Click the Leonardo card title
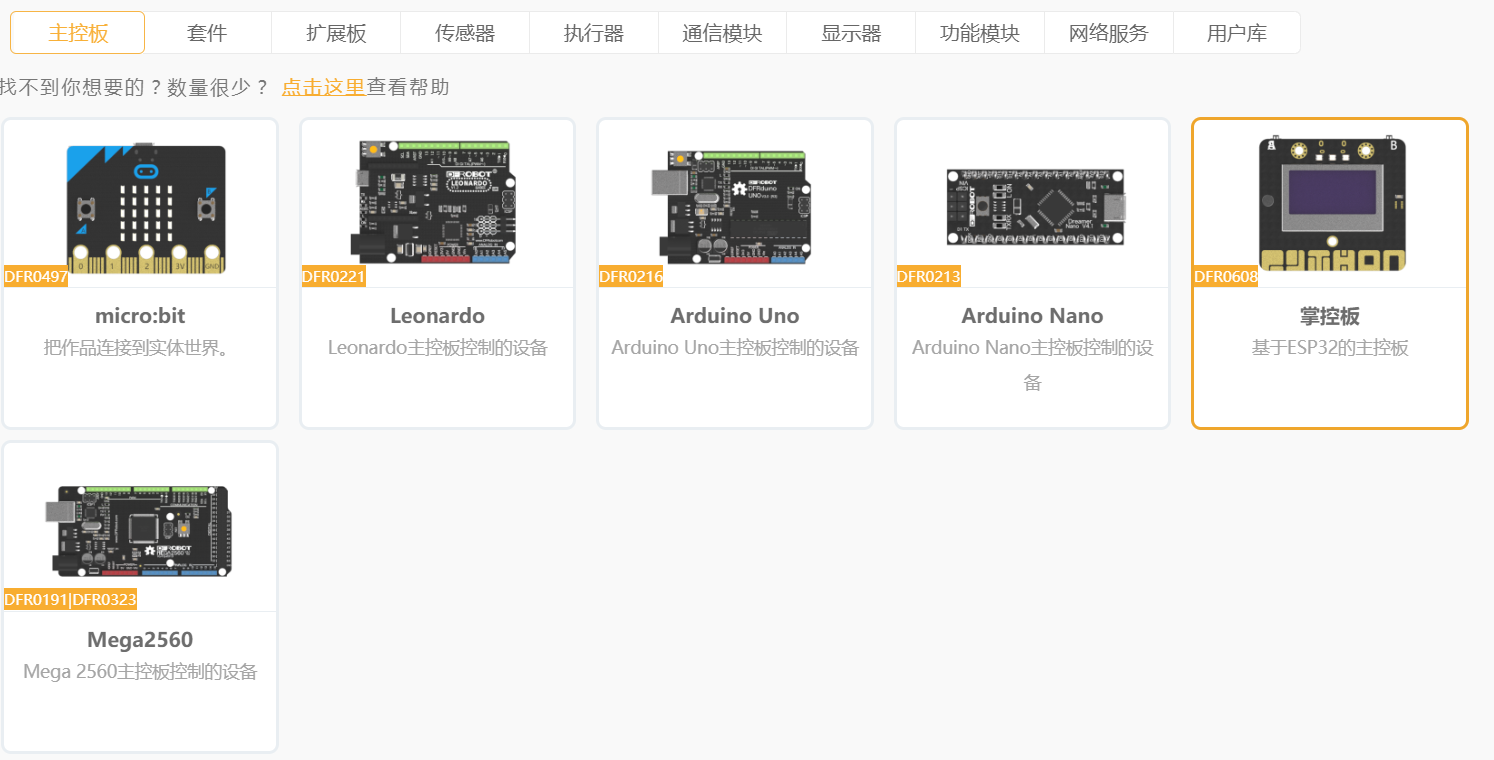 point(437,316)
